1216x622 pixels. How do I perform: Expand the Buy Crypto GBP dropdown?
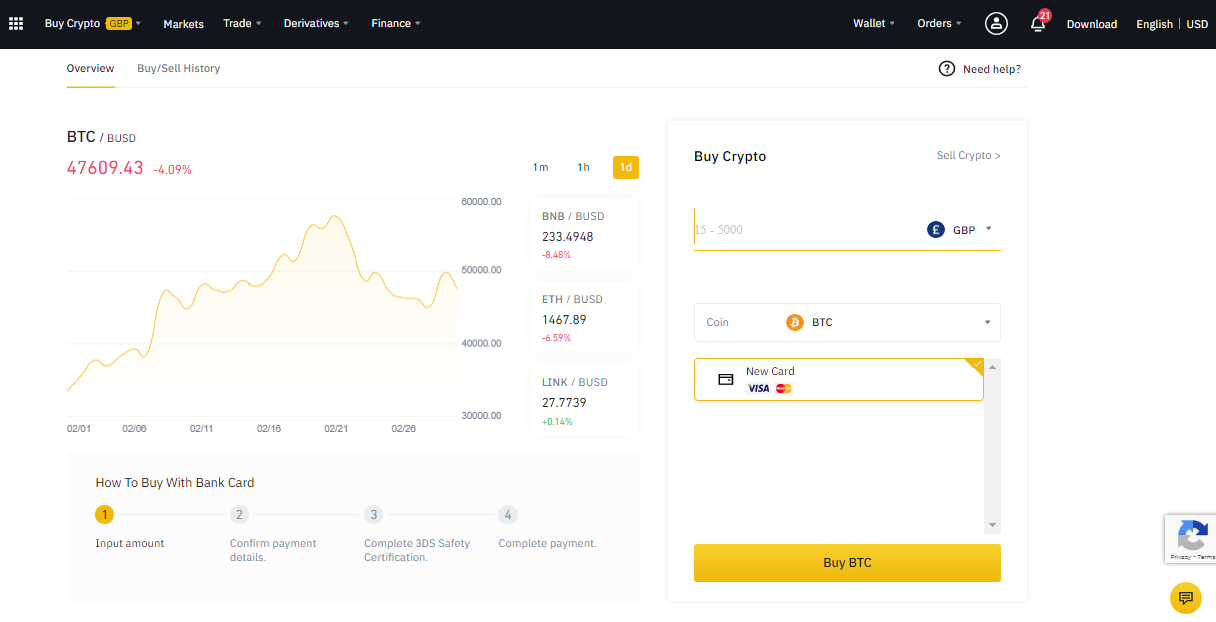[x=93, y=23]
